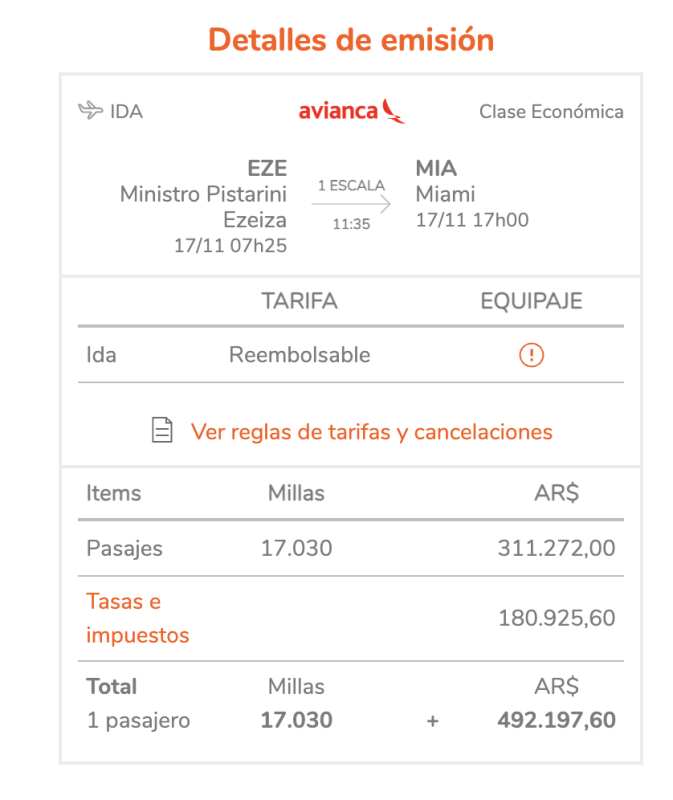This screenshot has width=673, height=800.
Task: Click the document icon beside fare rules
Action: pos(162,430)
